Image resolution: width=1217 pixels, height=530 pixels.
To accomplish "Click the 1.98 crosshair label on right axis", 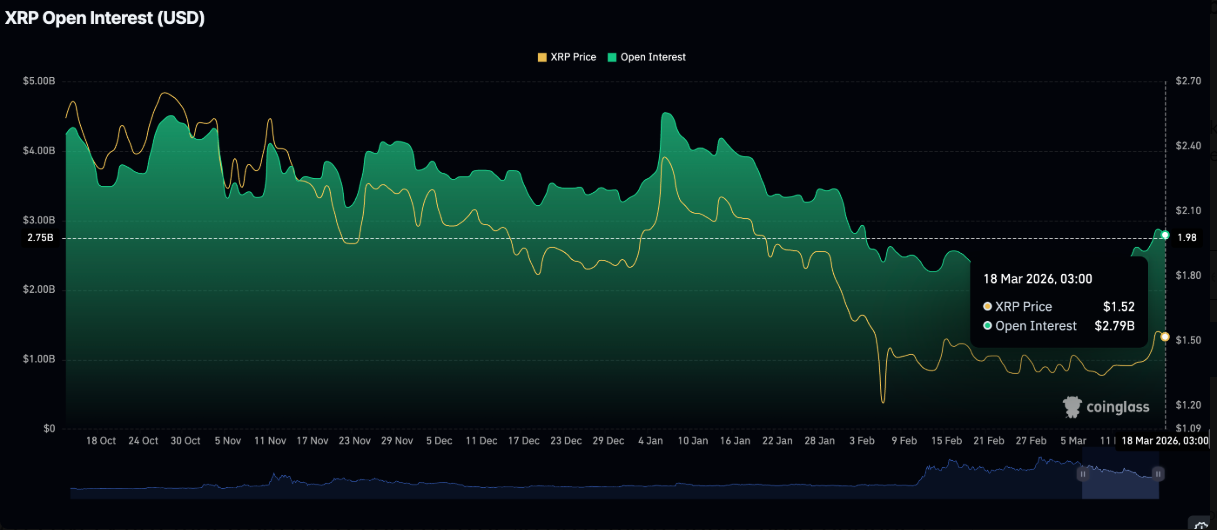I will tap(1188, 237).
